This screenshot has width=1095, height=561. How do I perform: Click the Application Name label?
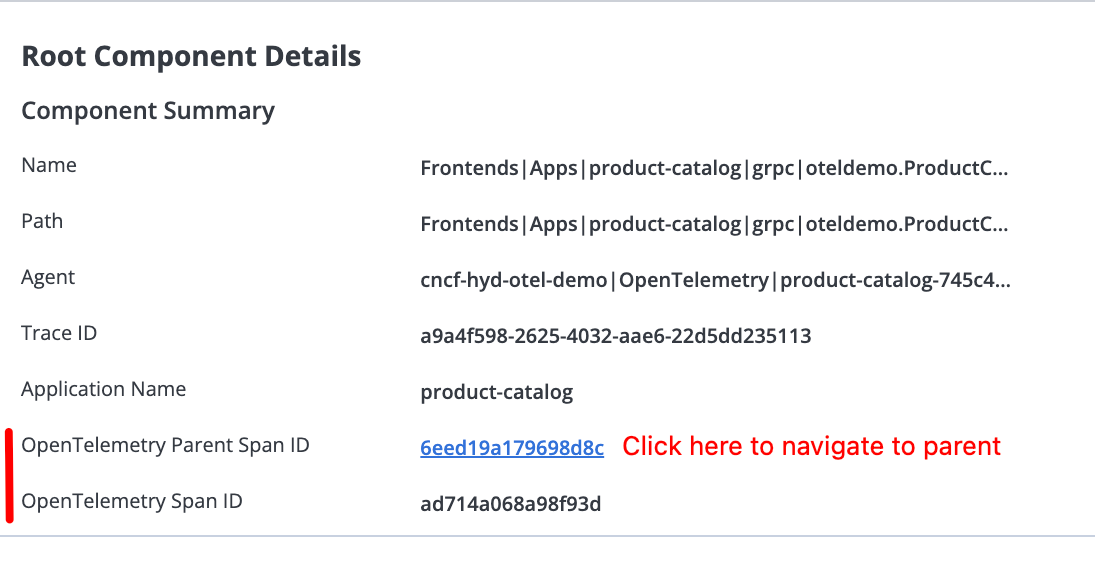(103, 389)
